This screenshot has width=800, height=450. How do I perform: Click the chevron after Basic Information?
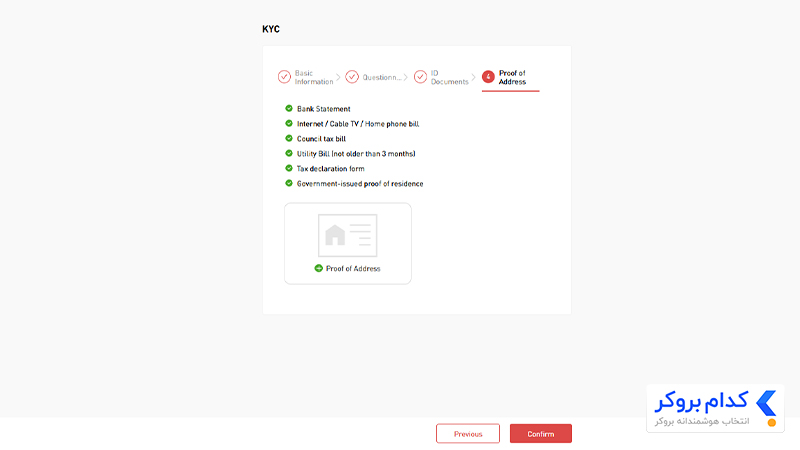338,78
